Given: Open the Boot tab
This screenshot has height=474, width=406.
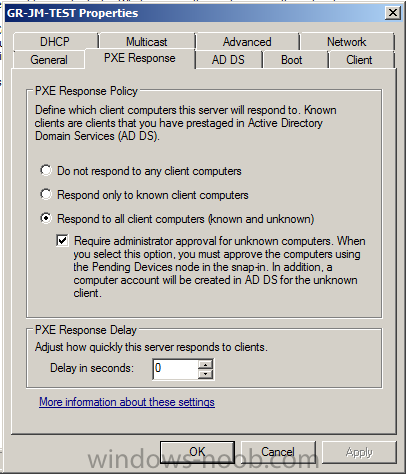Looking at the screenshot, I should pyautogui.click(x=292, y=60).
